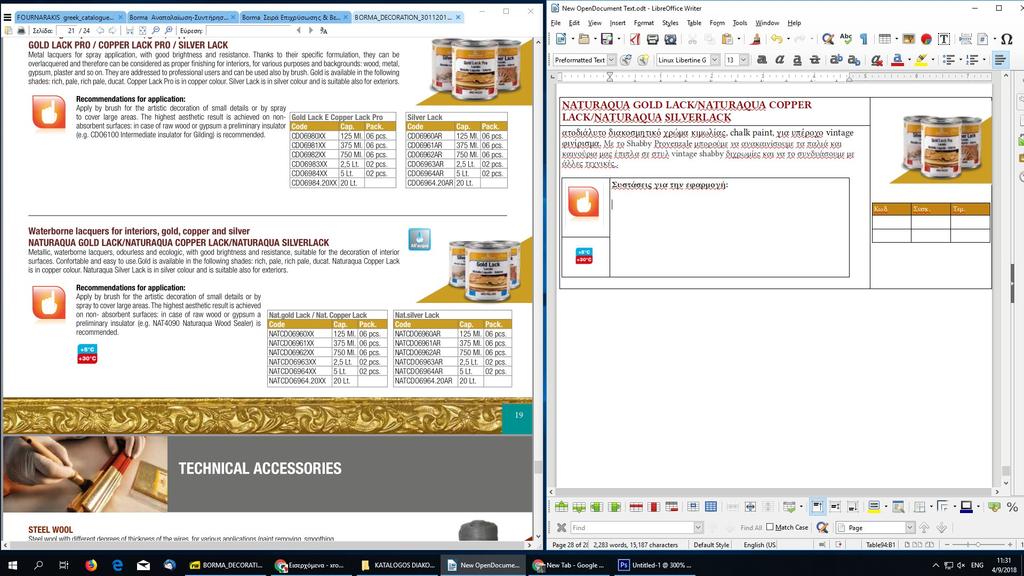Click 'Default Style' in Writer status bar
1024x576 pixels.
tap(711, 545)
